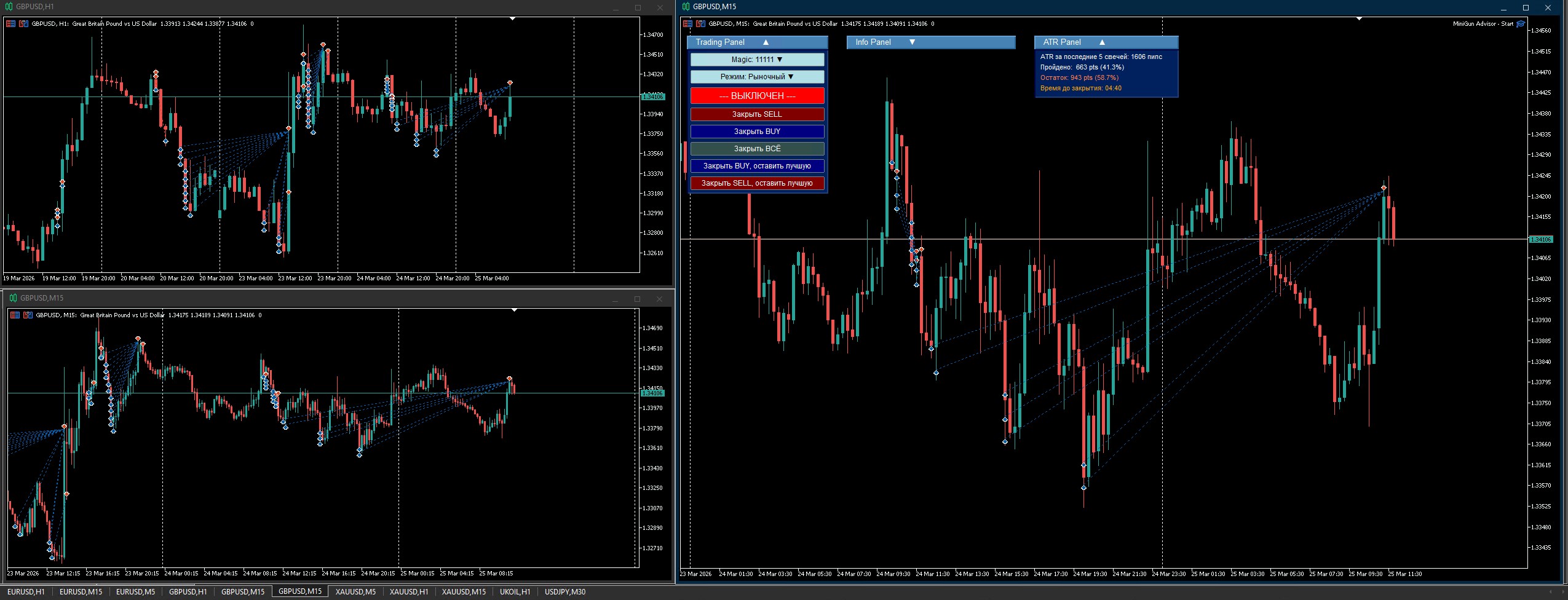Open one-click trading icon on GBPUSD,H1 chart
The height and width of the screenshot is (600, 1568).
[x=10, y=24]
